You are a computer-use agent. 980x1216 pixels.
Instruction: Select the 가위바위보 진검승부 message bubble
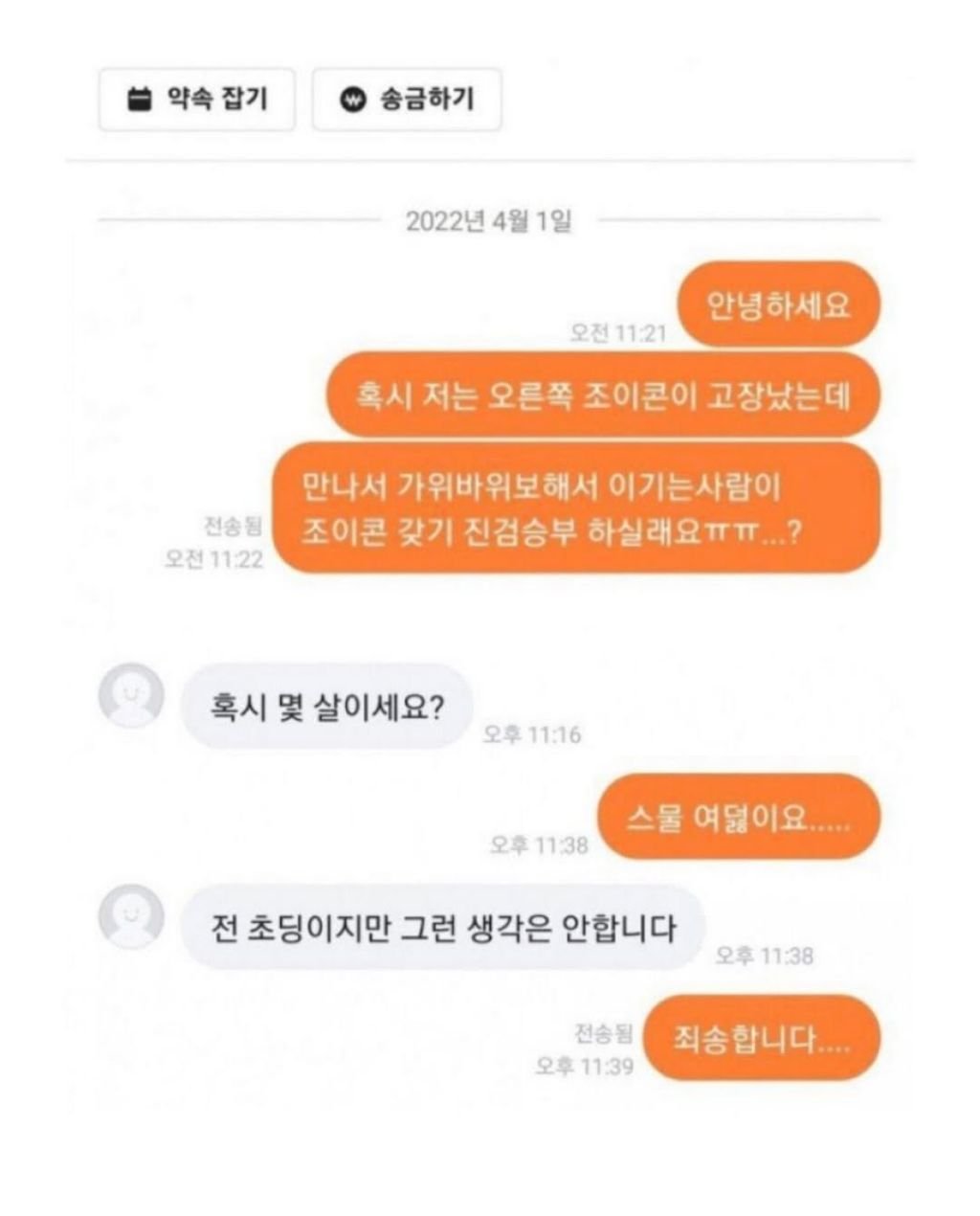point(576,508)
